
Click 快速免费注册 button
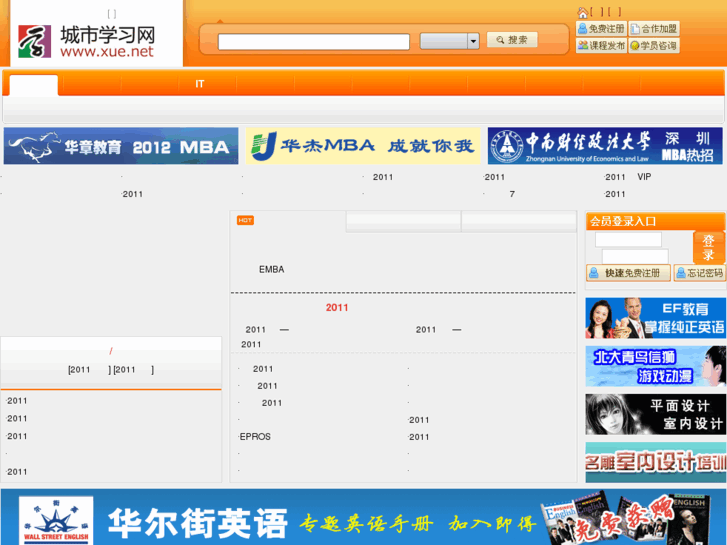[628, 273]
